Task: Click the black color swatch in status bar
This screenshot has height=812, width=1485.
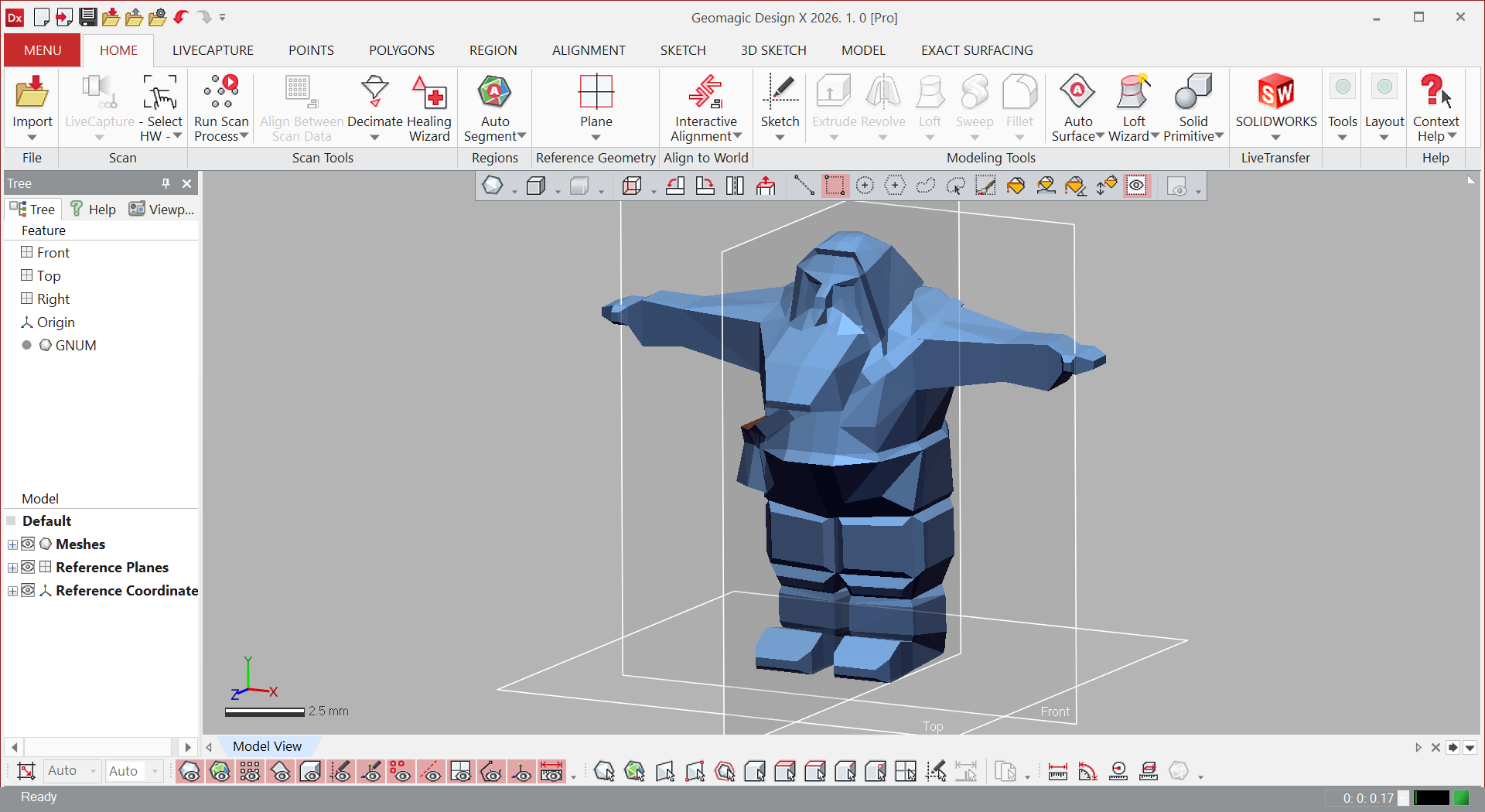Action: 1431,797
